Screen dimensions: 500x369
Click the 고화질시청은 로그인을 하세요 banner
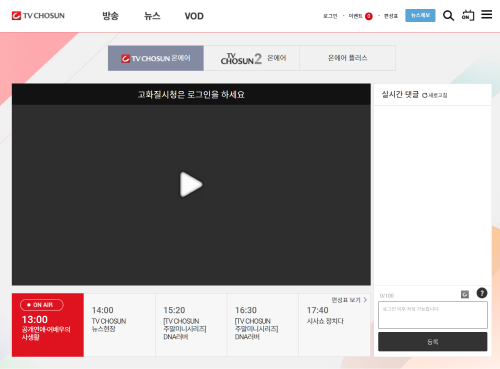(x=191, y=95)
